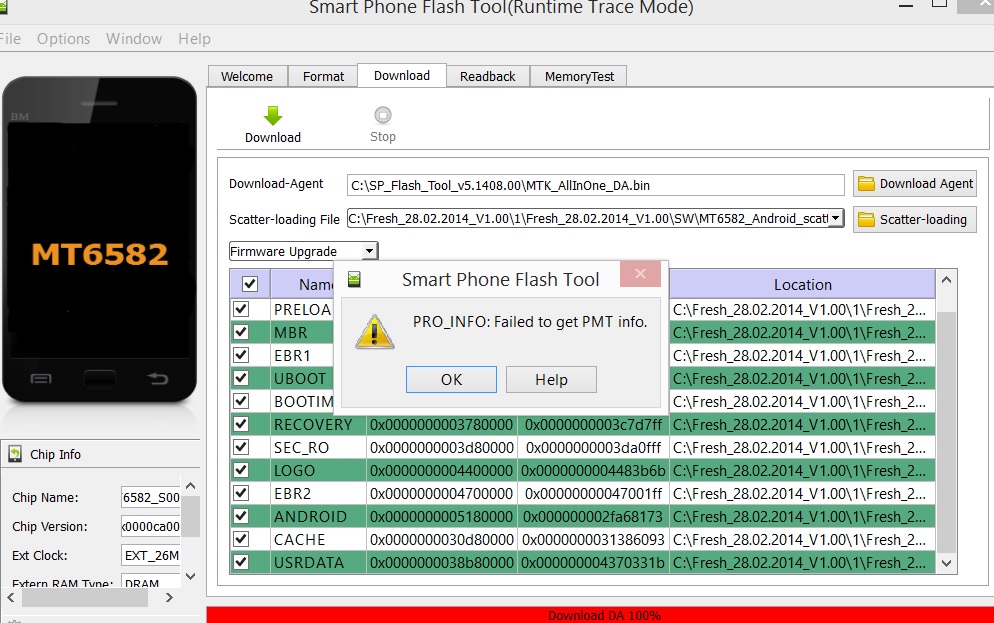Expand the Scatter-loading File path dropdown
This screenshot has width=994, height=623.
tap(835, 218)
